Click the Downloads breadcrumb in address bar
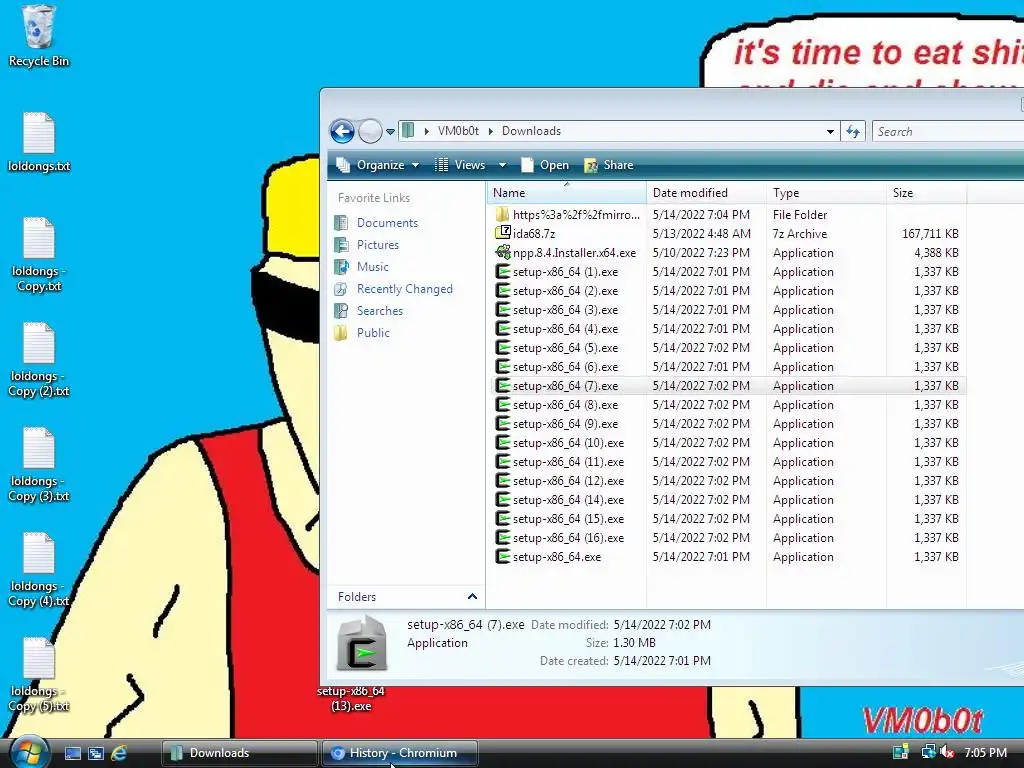1024x768 pixels. click(531, 131)
